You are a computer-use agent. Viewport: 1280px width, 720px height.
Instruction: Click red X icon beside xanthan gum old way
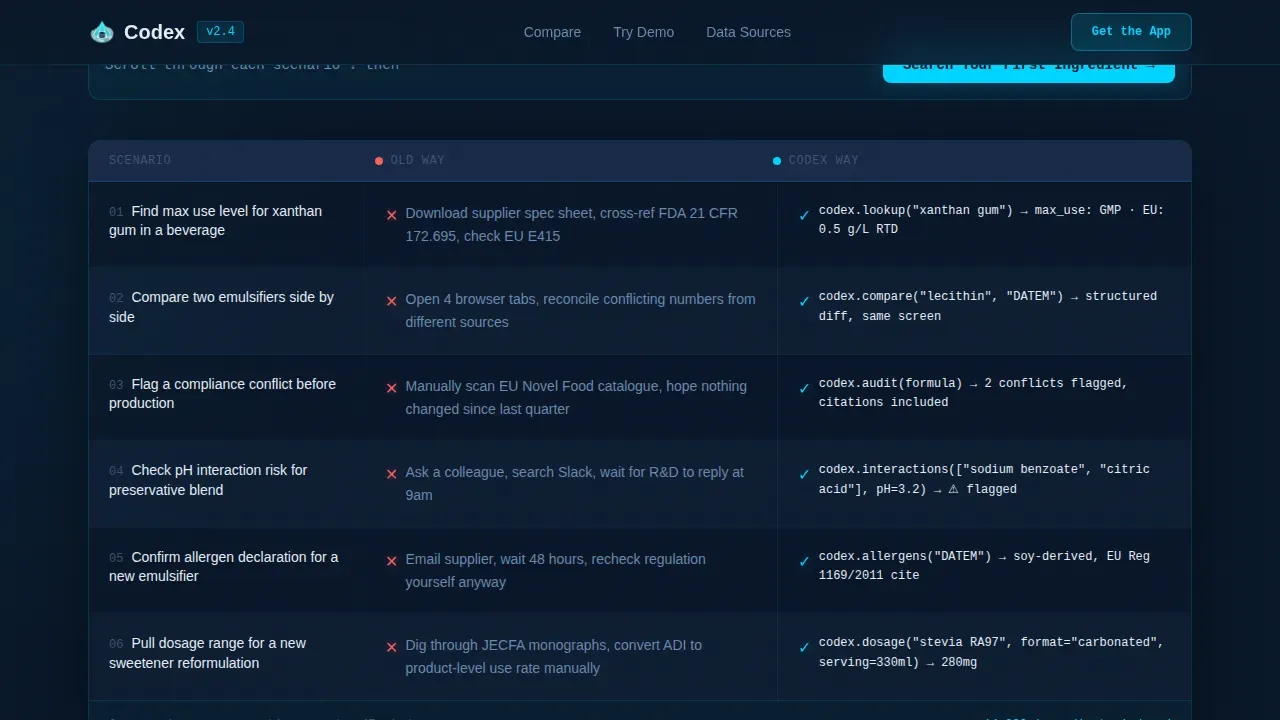(392, 214)
